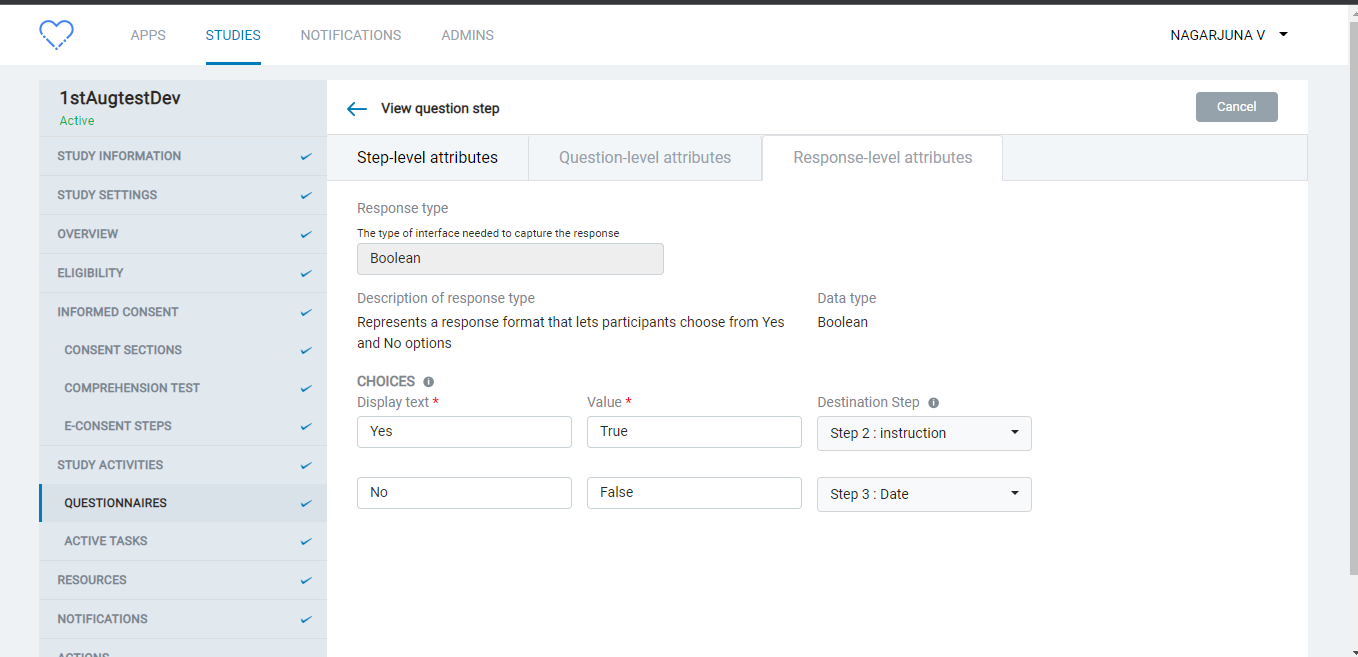Click the checkmark on the Consent Sections row
Screen dimensions: 1358x657
tap(306, 351)
